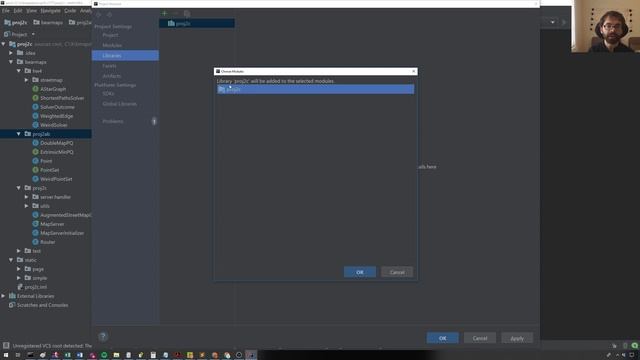Click the minus Remove Library icon
Image resolution: width=640 pixels, height=360 pixels.
[176, 13]
